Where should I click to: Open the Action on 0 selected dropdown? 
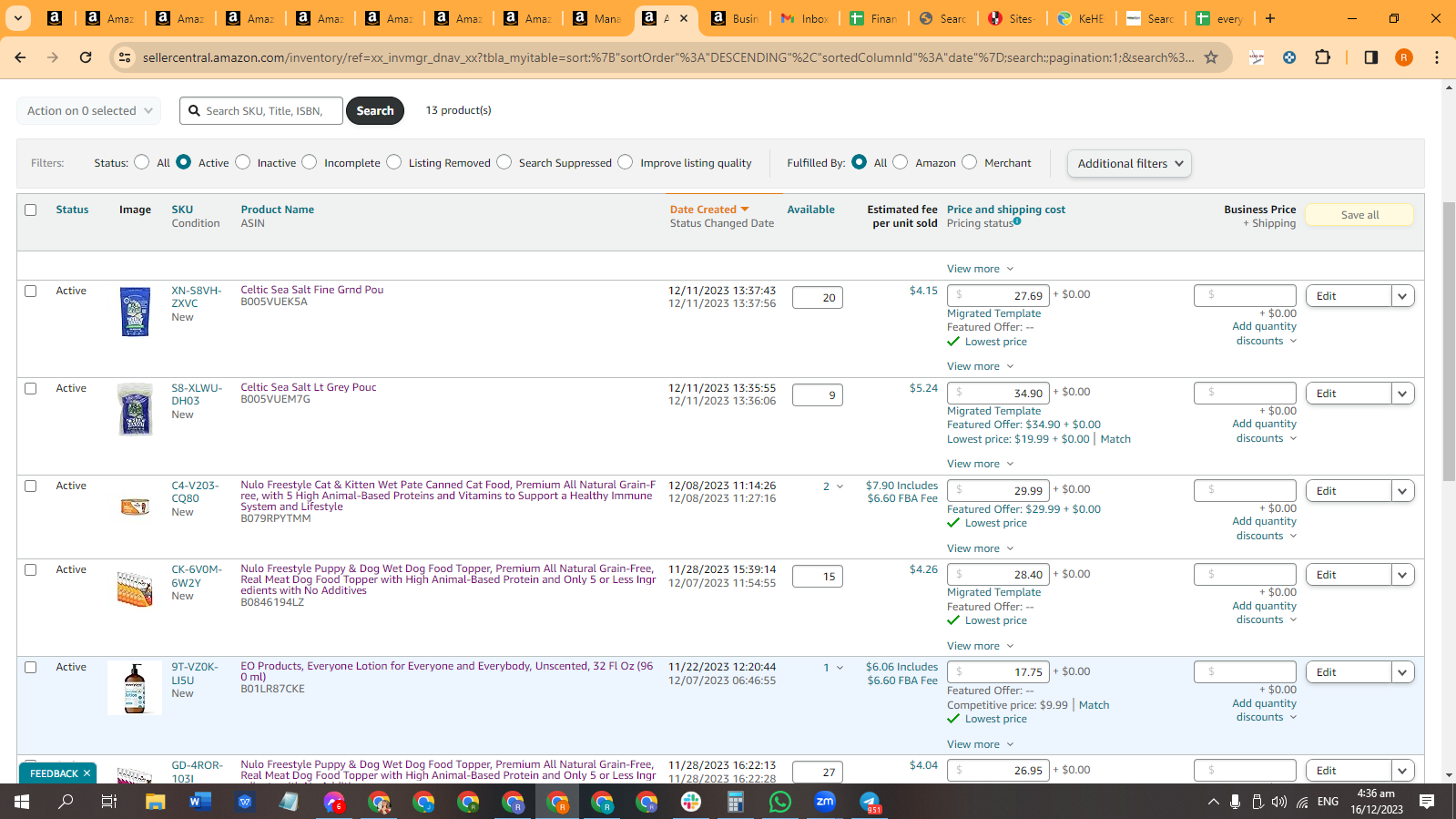point(89,111)
